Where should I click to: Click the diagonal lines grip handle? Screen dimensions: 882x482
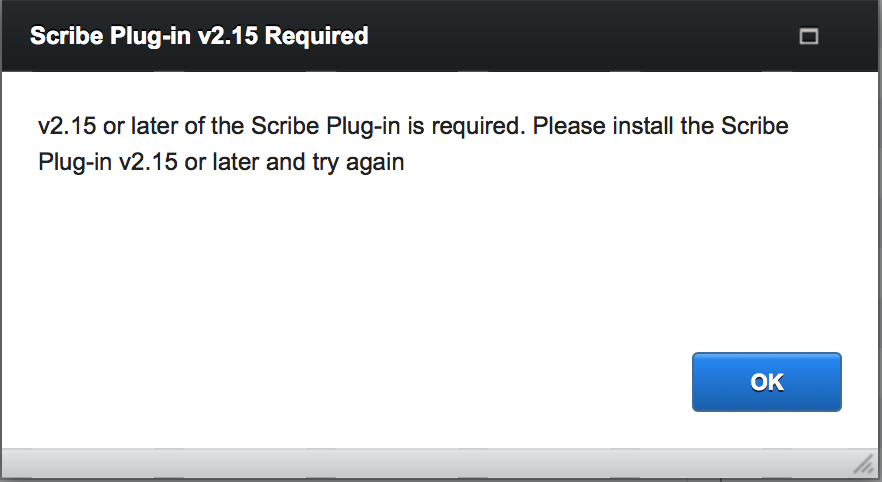(863, 465)
